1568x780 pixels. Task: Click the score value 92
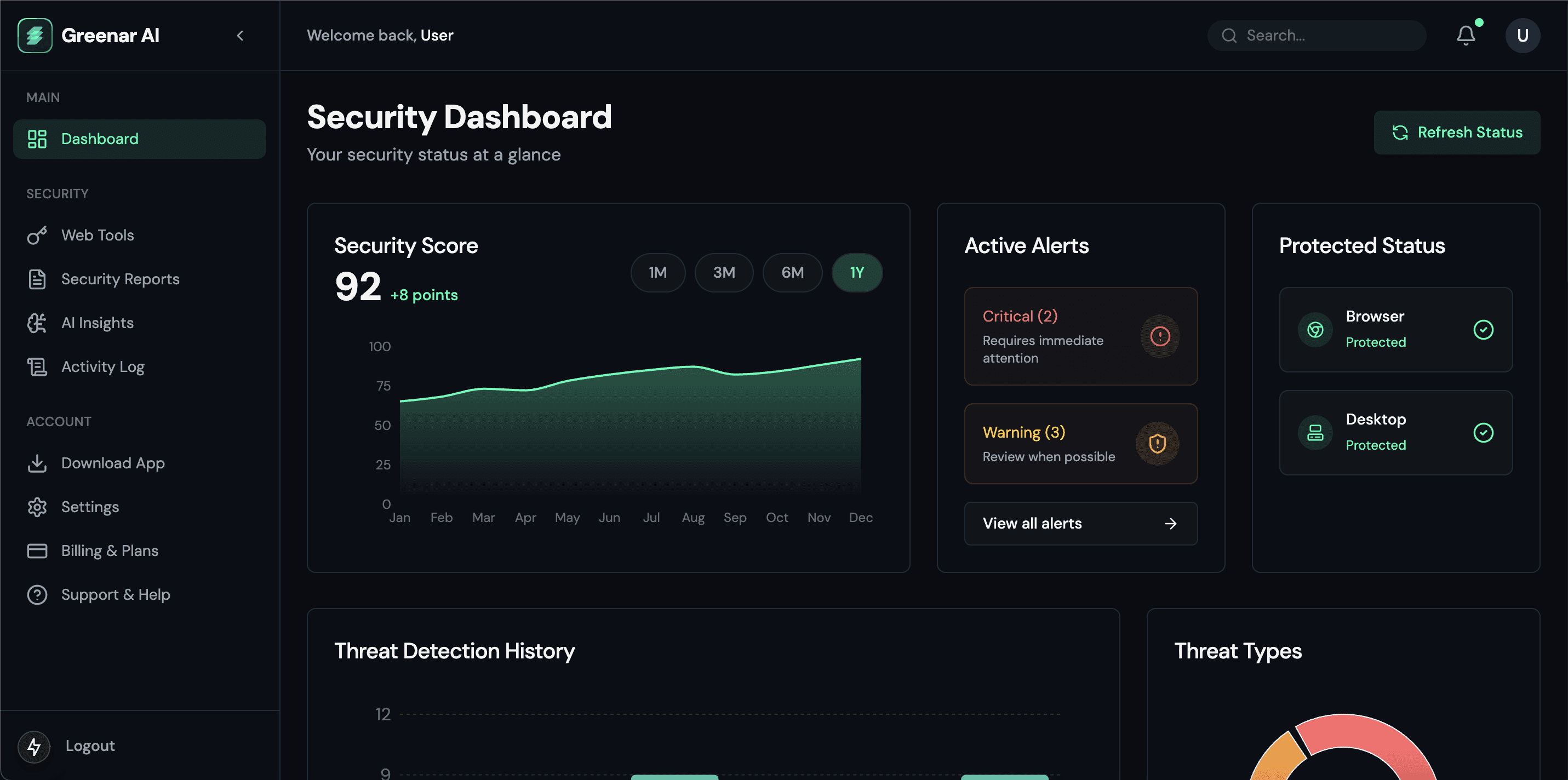coord(358,286)
